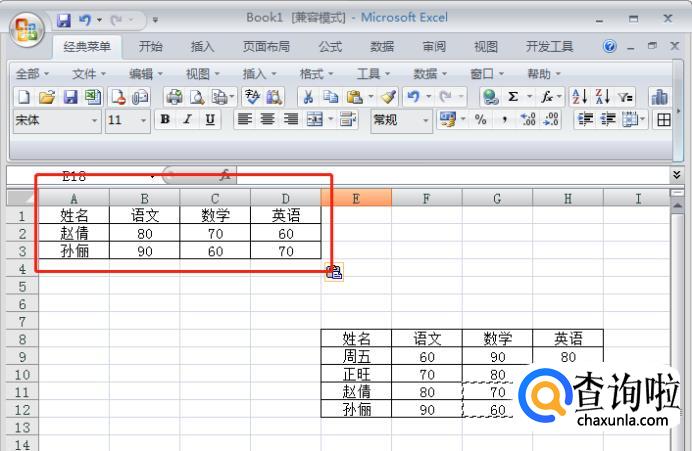Open the 审阅 ribbon tab
The height and width of the screenshot is (451, 692).
[434, 46]
